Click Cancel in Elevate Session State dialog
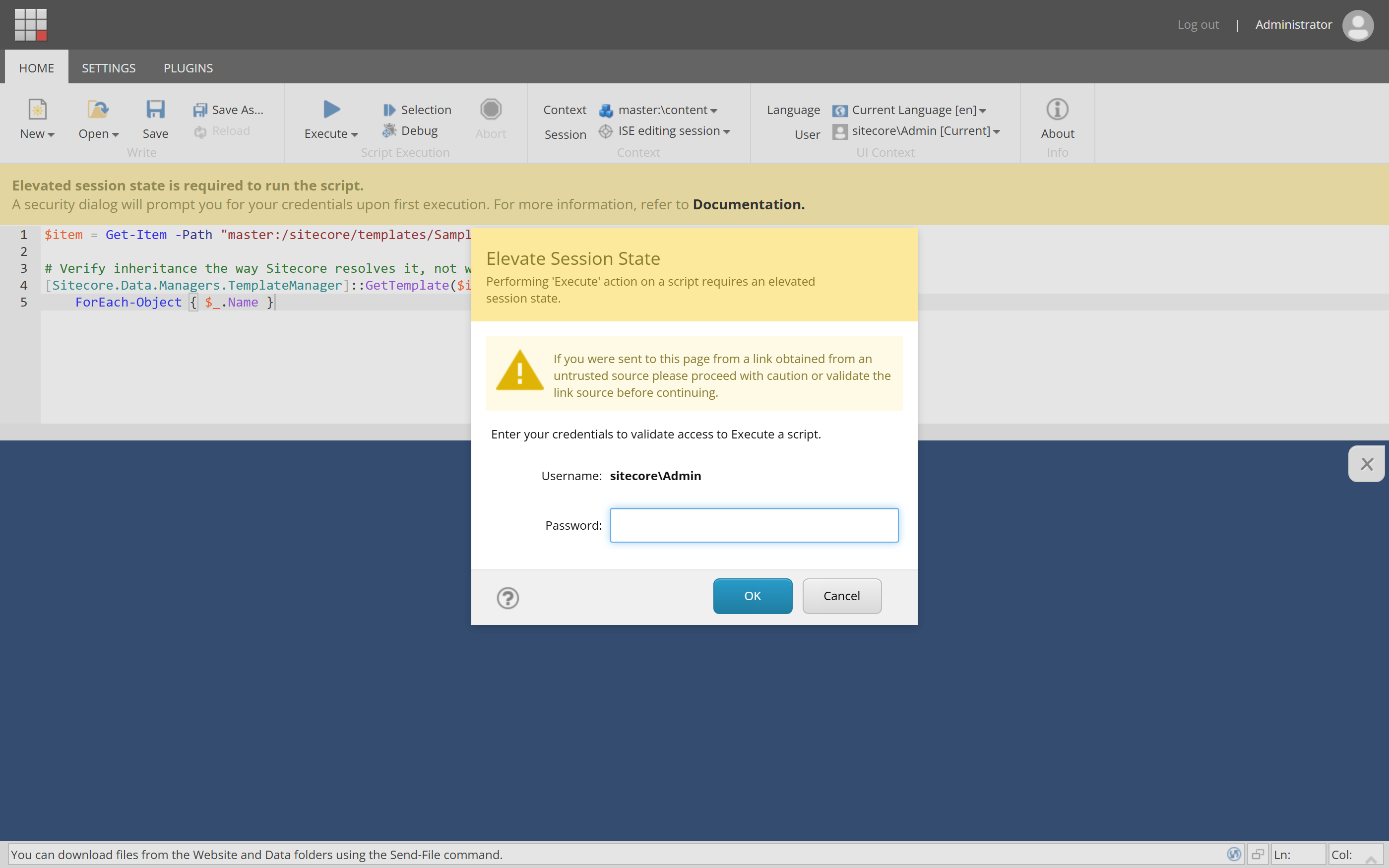The image size is (1389, 868). coord(841,596)
